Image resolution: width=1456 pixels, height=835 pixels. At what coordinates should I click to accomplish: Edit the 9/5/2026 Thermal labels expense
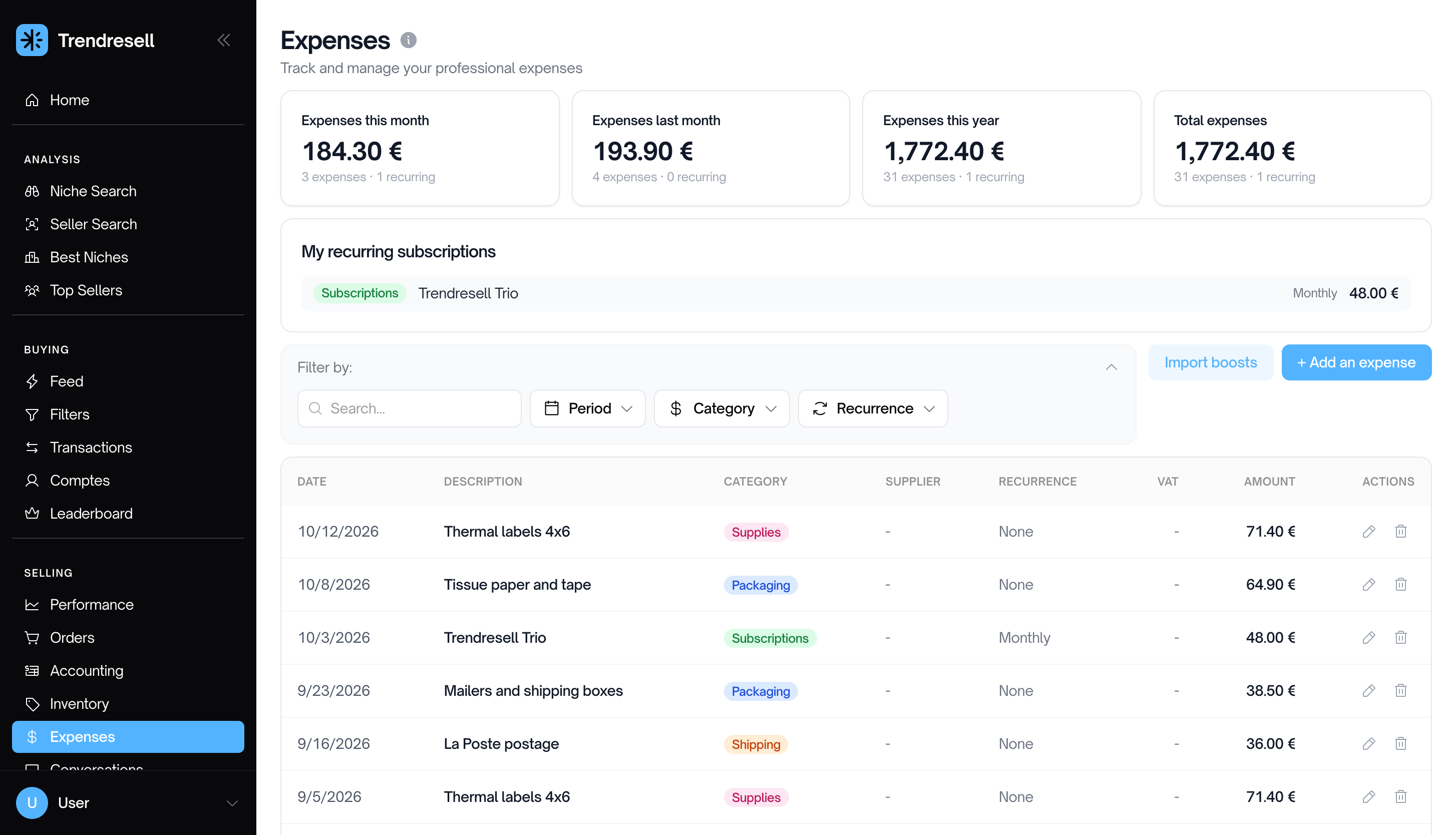[x=1368, y=796]
